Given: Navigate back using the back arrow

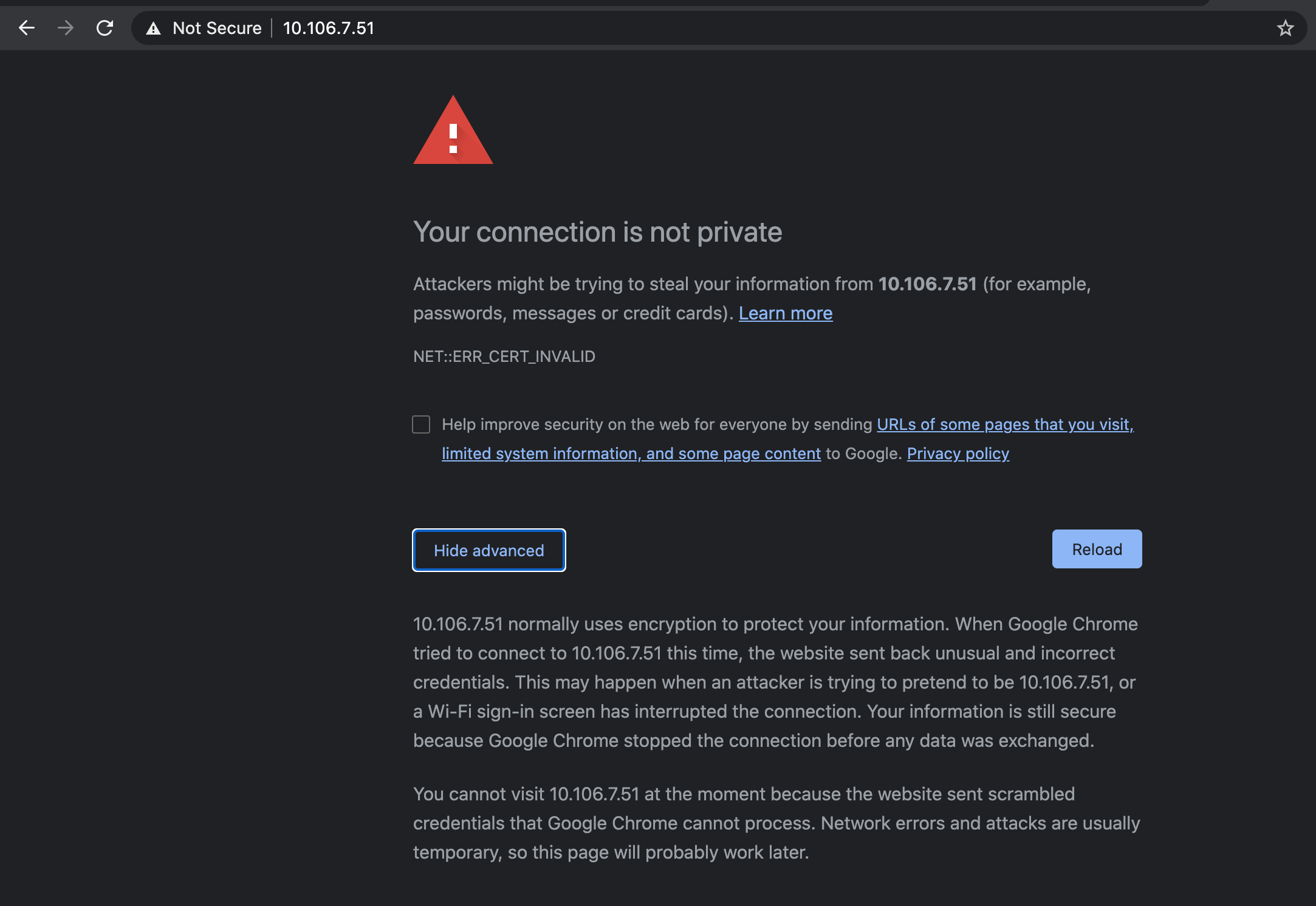Looking at the screenshot, I should click(x=27, y=28).
